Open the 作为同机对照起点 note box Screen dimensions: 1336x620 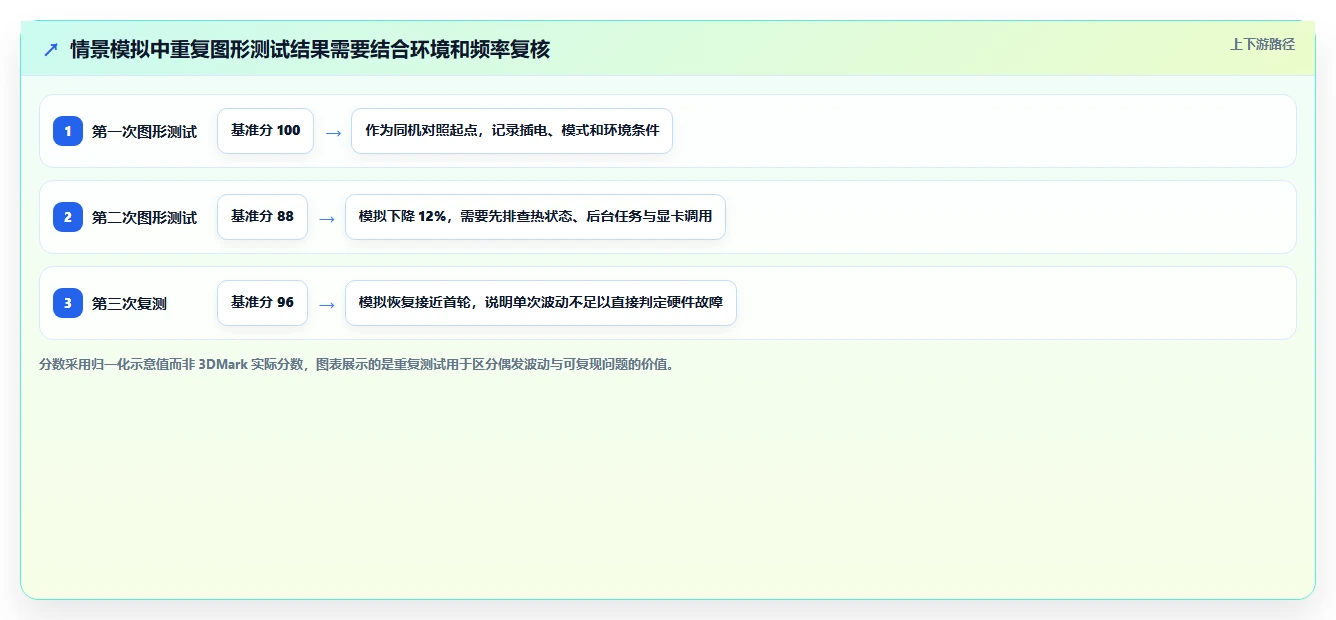click(512, 131)
